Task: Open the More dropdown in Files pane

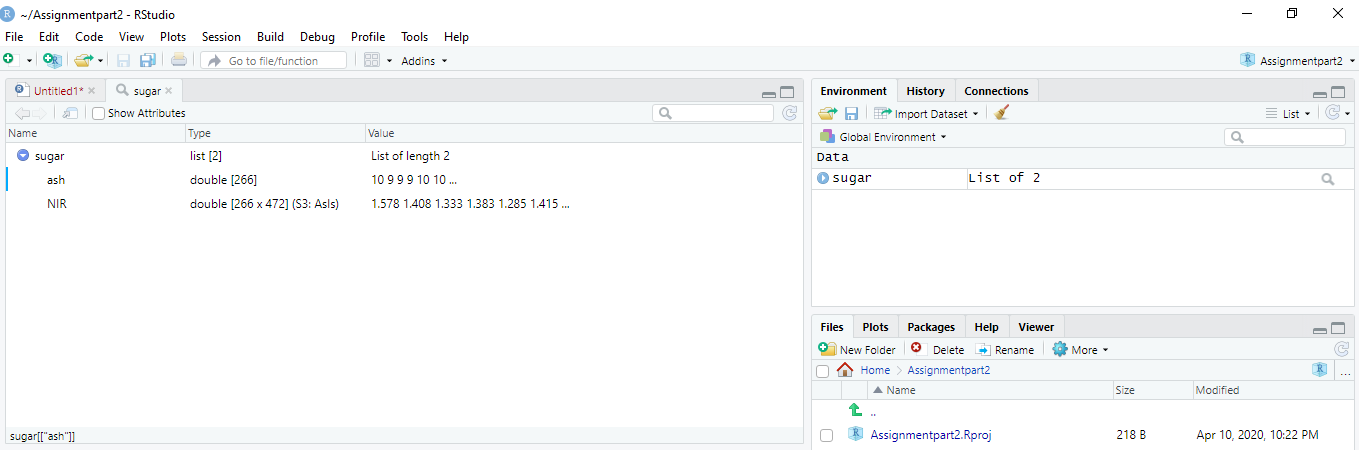Action: tap(1080, 349)
